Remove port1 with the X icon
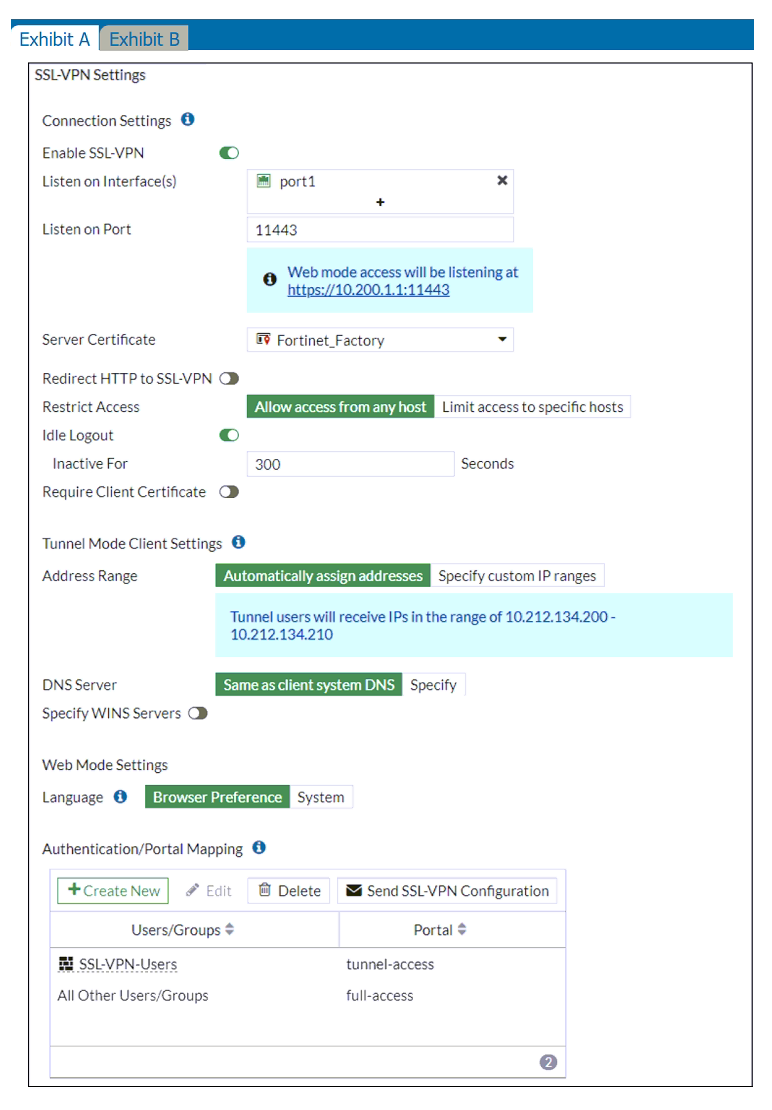The height and width of the screenshot is (1110, 772). pos(502,181)
